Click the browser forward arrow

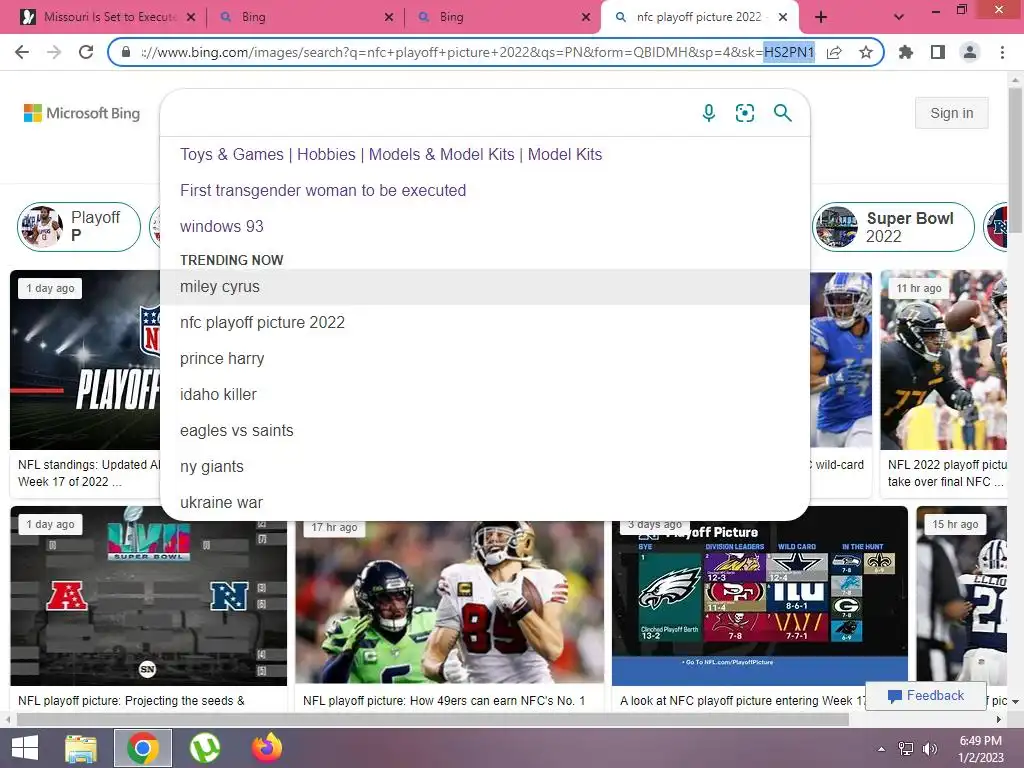click(x=54, y=52)
